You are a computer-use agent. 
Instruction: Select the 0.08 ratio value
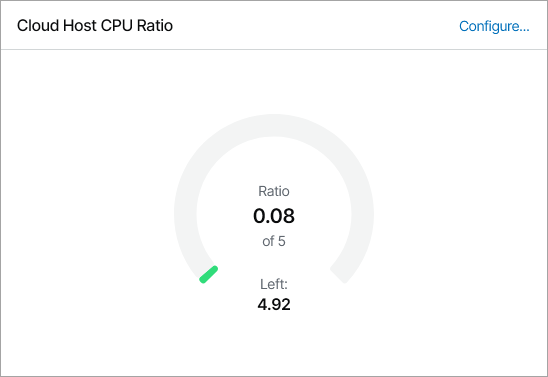(274, 216)
